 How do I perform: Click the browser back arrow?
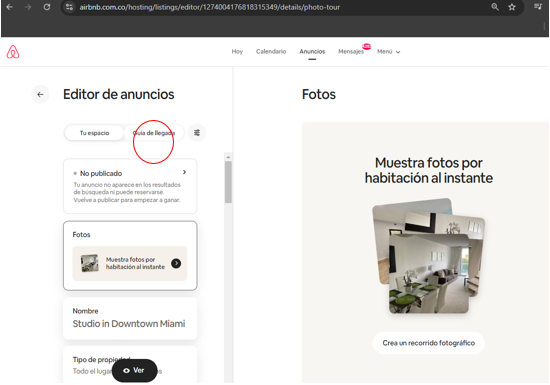pyautogui.click(x=9, y=7)
